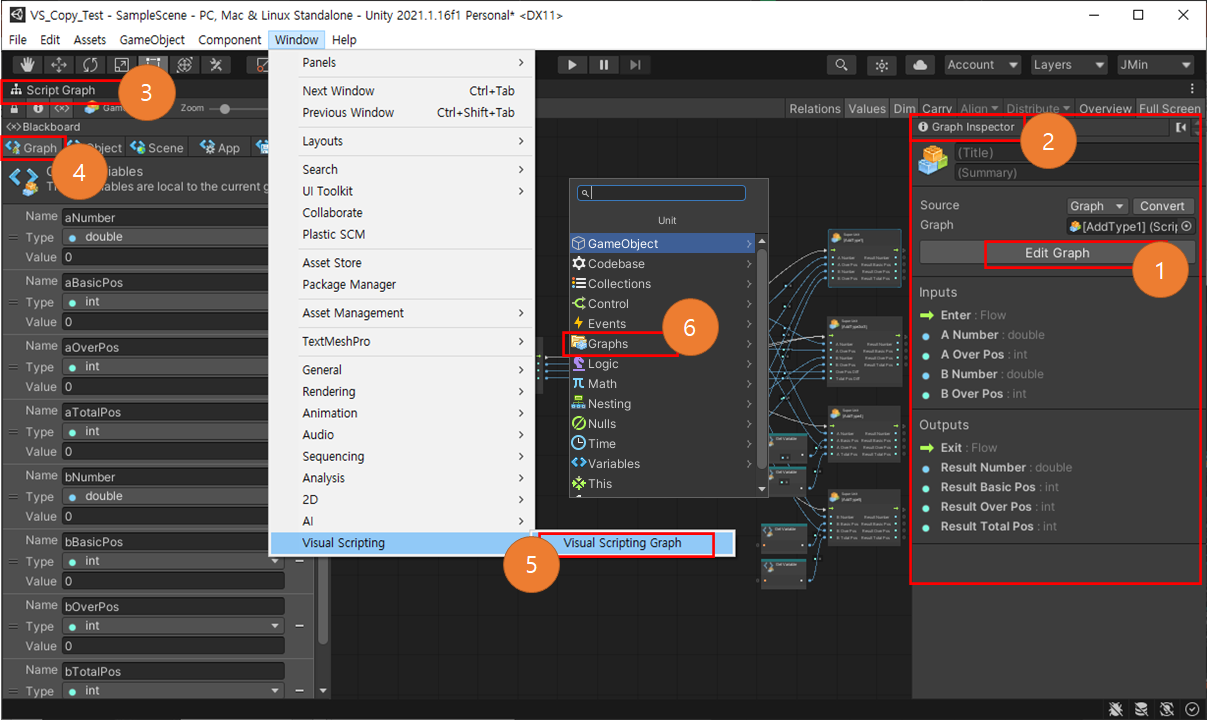1207x720 pixels.
Task: Toggle Full Screen in graph toolbar
Action: [x=1169, y=108]
